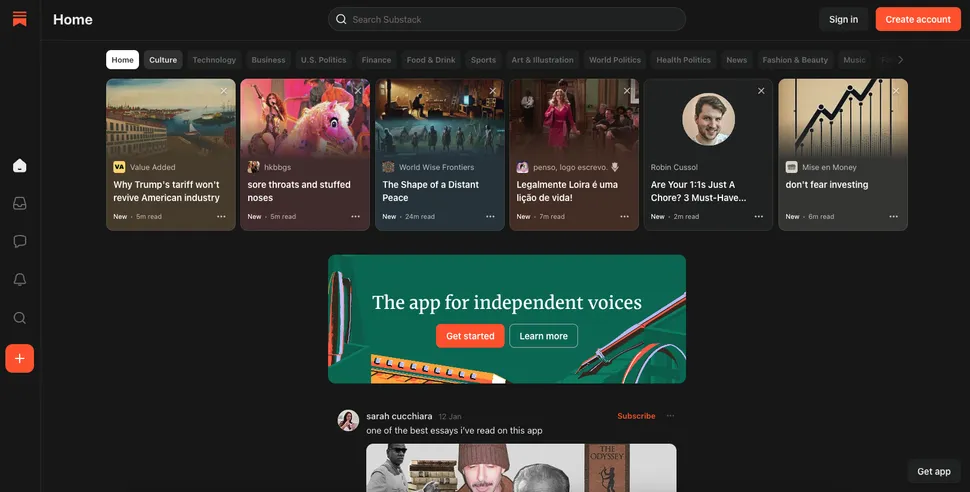
Task: Open the Inbox tray icon in the sidebar
Action: (x=19, y=203)
